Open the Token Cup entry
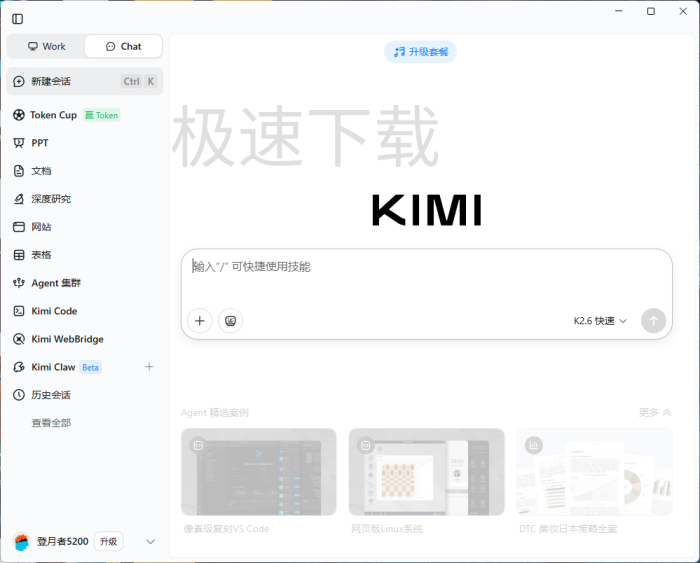The width and height of the screenshot is (700, 563). (85, 115)
